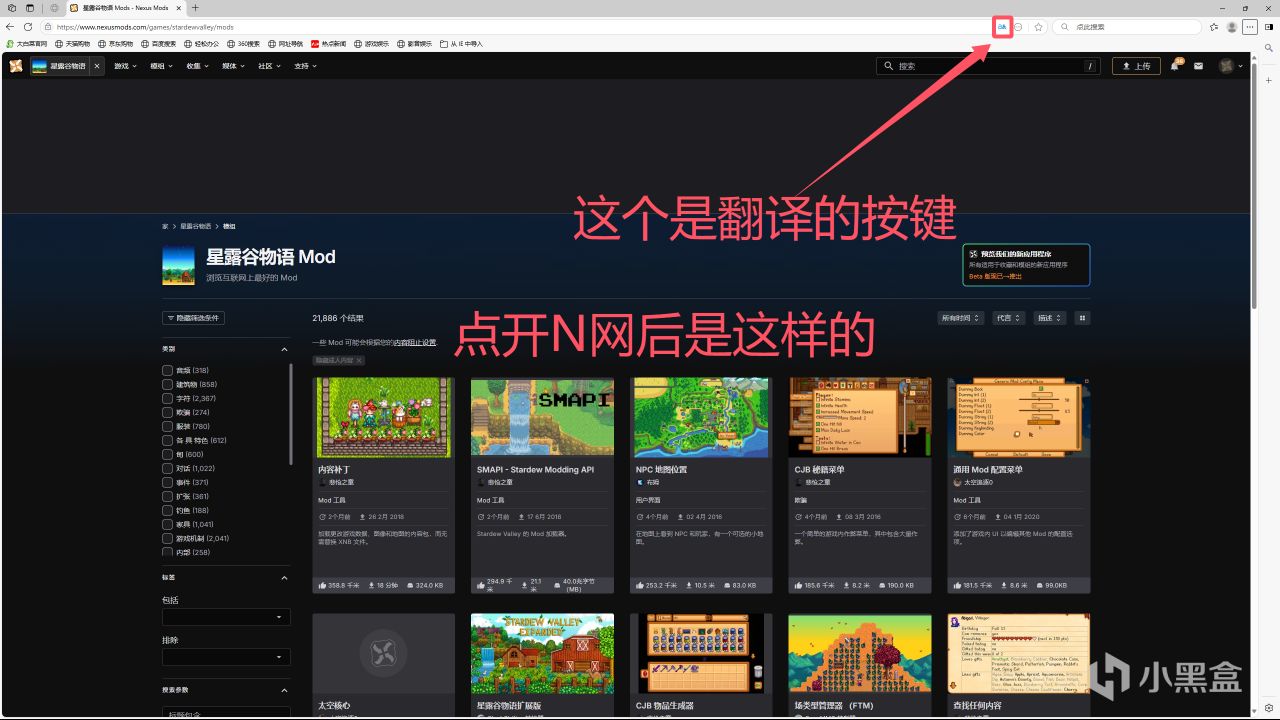
Task: Click the 隐藏筛选条件 filter button
Action: pos(193,318)
